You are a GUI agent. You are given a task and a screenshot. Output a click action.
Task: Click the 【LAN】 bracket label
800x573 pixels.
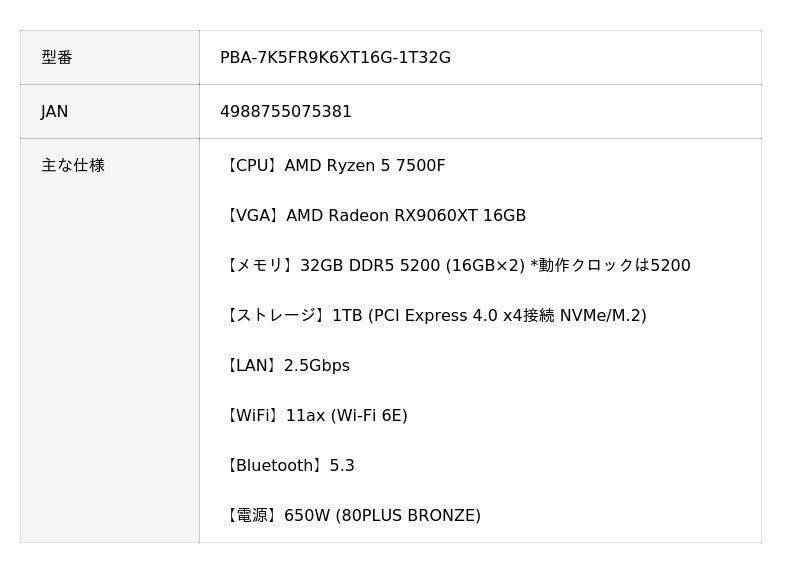pyautogui.click(x=252, y=366)
